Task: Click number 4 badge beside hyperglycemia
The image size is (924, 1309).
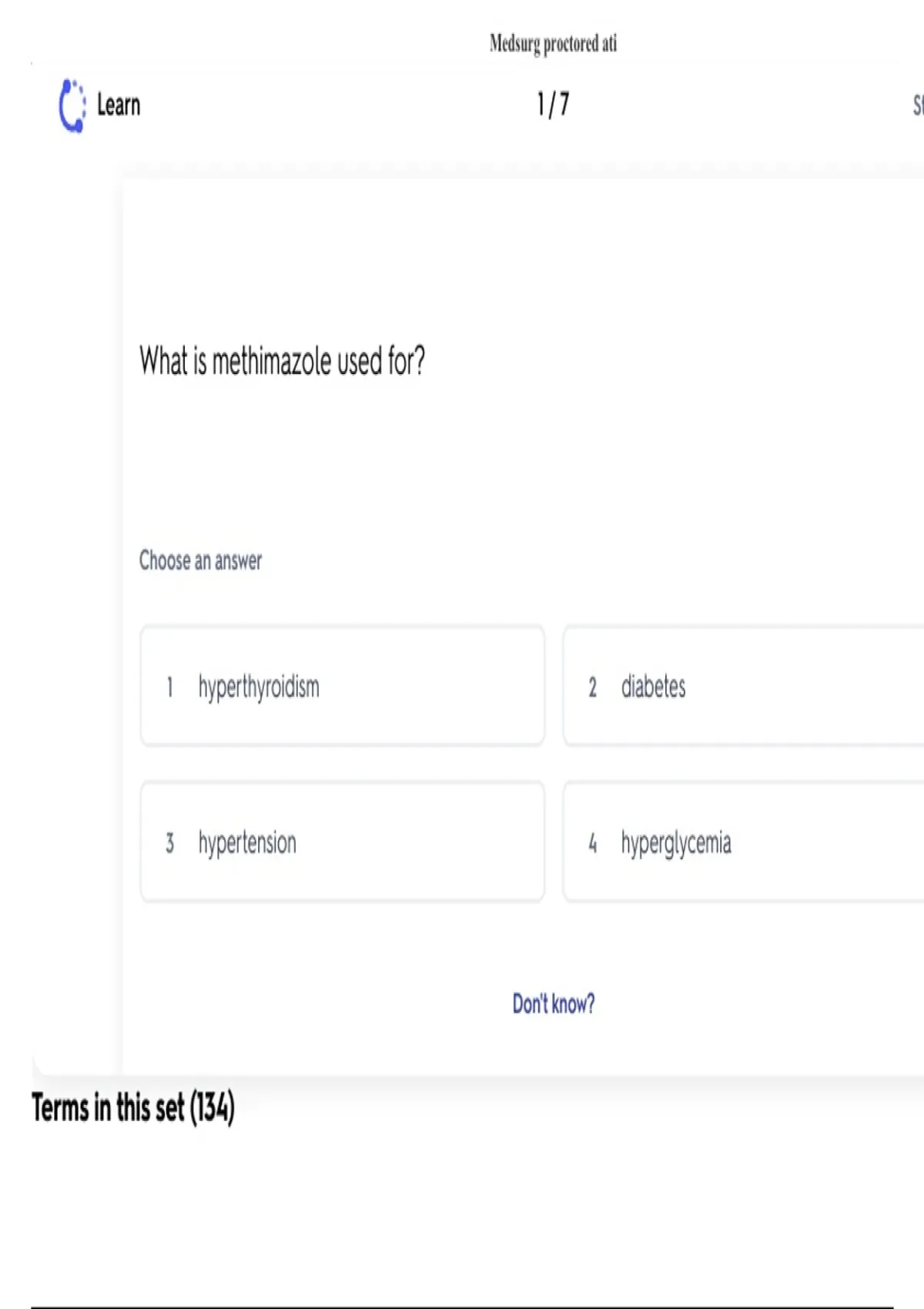Action: point(592,843)
